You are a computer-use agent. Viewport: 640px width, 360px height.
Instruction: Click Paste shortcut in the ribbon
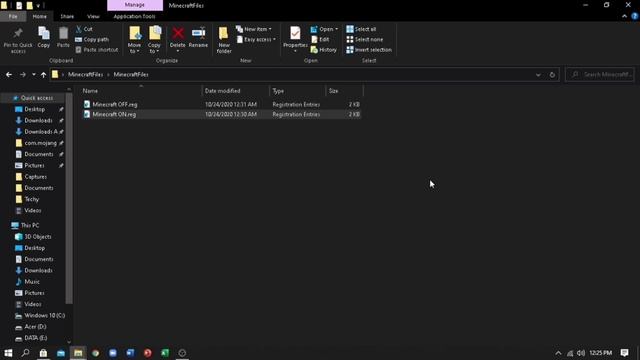[x=97, y=50]
